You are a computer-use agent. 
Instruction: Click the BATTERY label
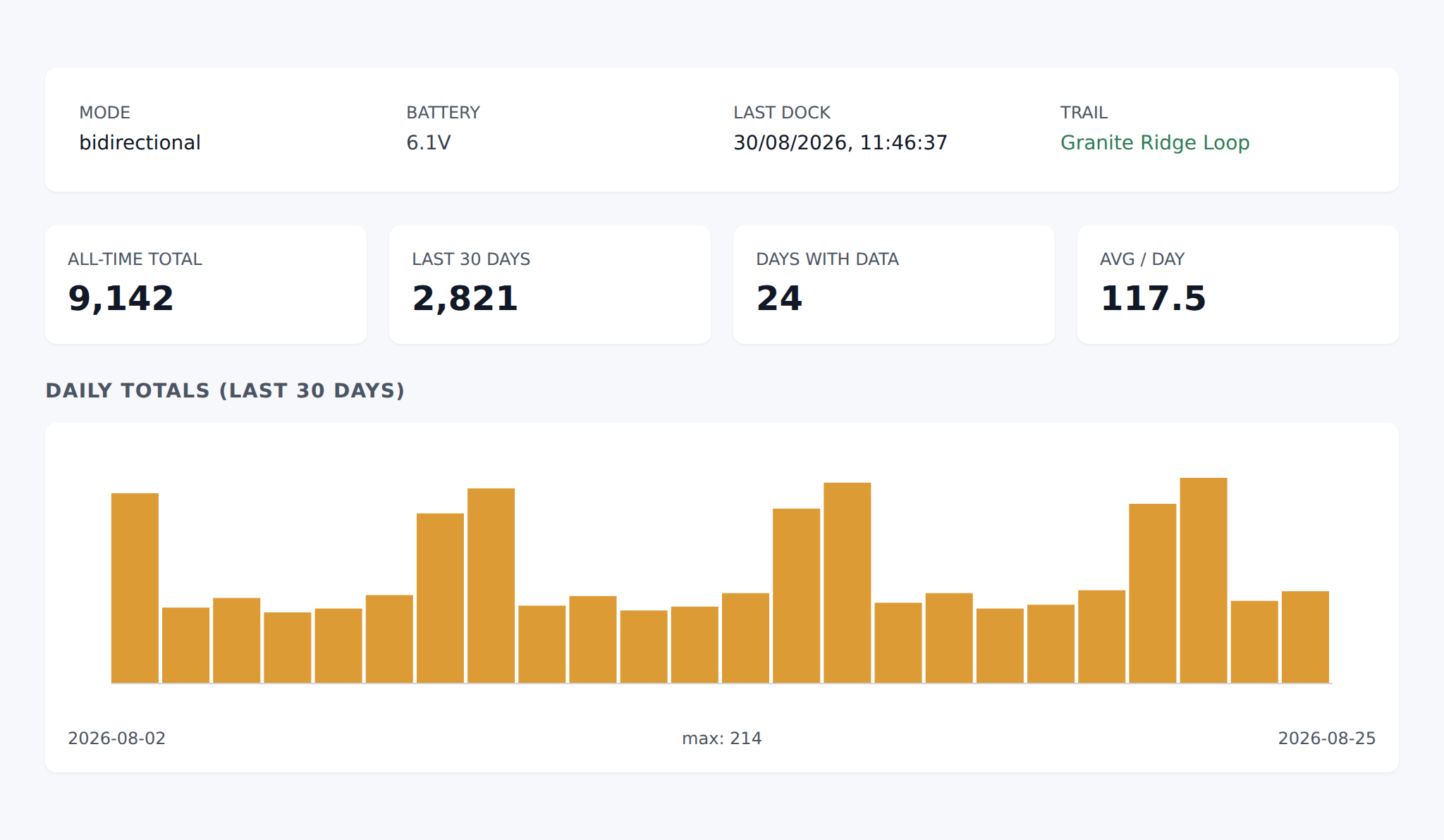(x=443, y=113)
